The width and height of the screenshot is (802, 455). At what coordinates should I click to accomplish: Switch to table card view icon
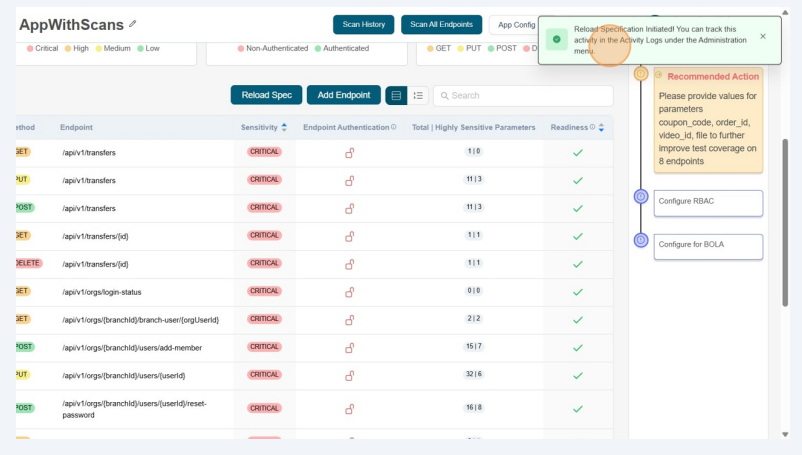396,96
